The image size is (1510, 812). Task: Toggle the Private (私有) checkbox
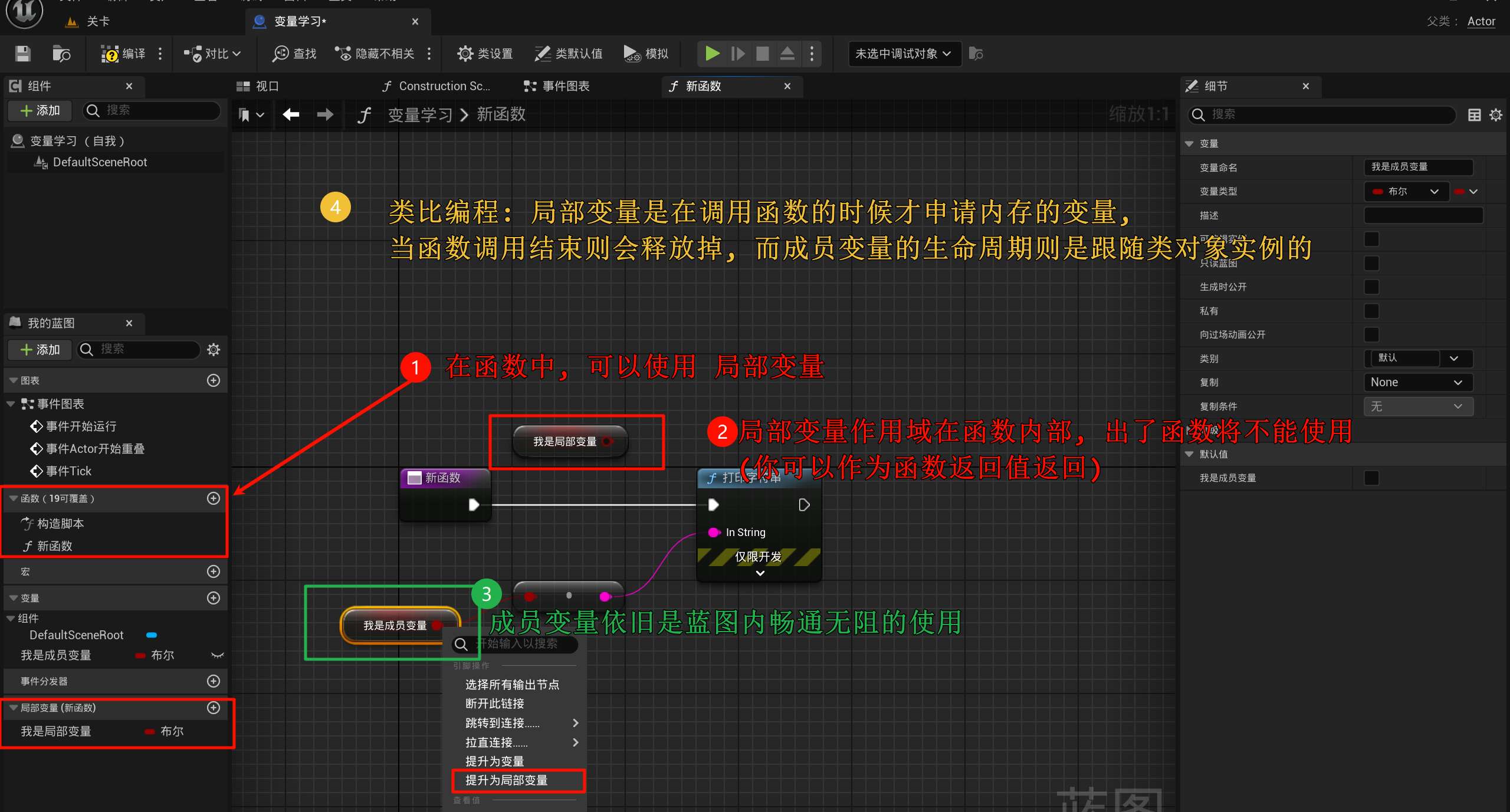point(1371,311)
